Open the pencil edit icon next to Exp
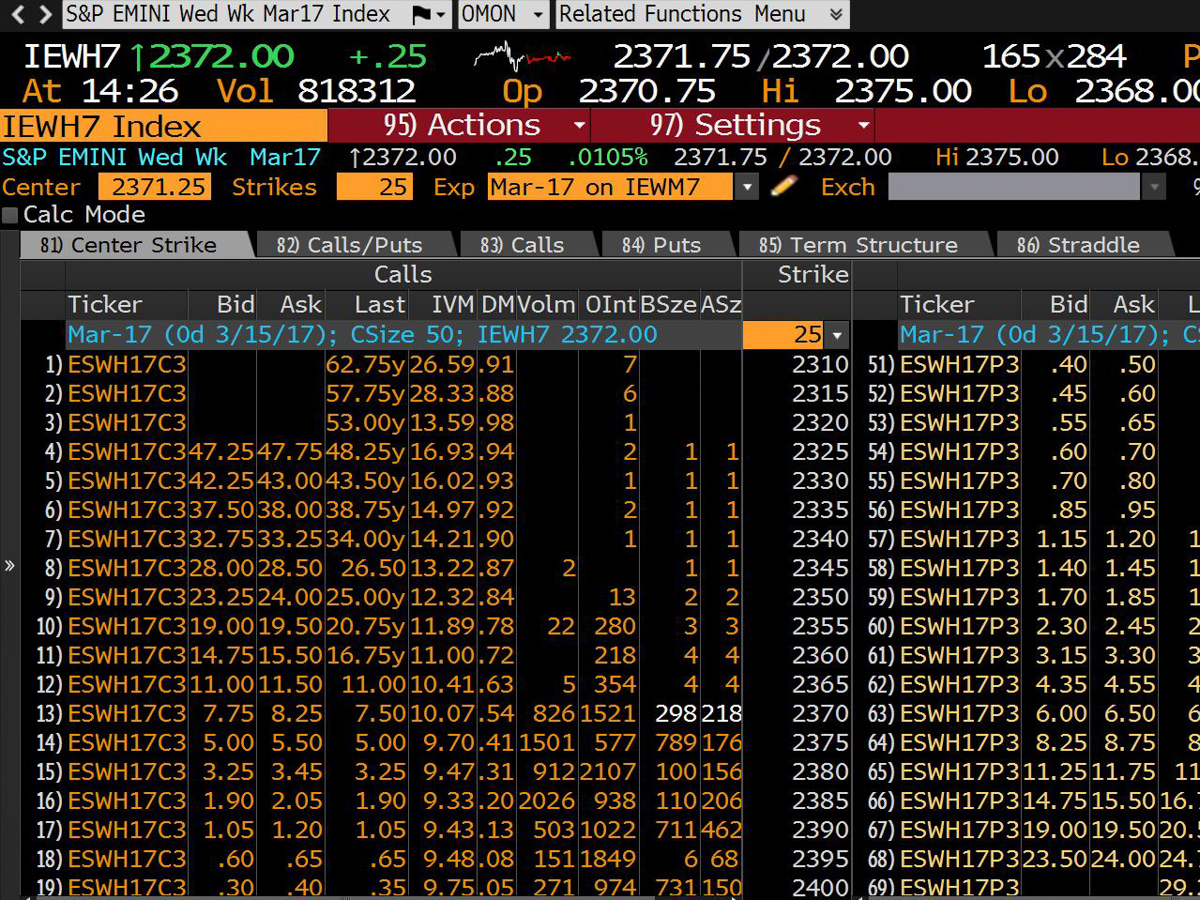The width and height of the screenshot is (1200, 900). [784, 186]
